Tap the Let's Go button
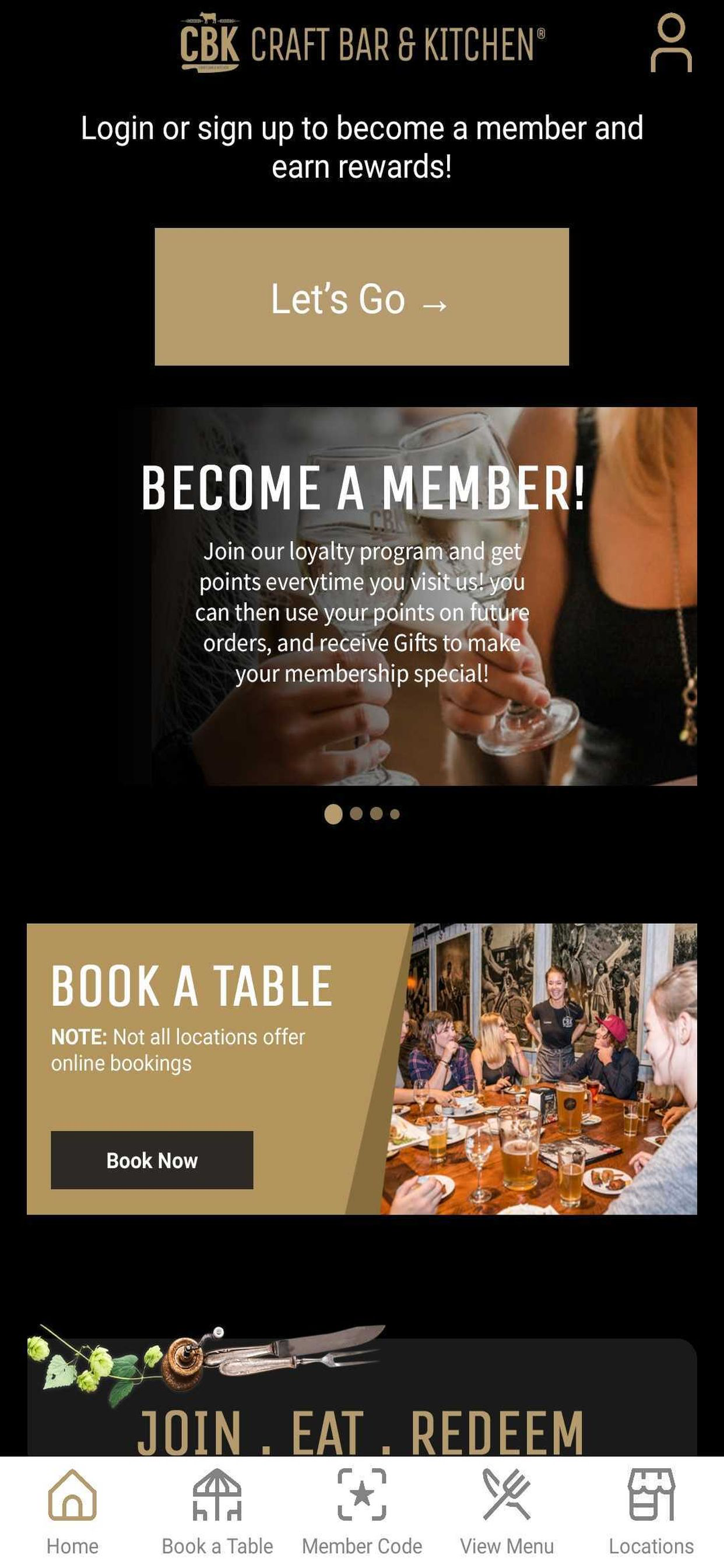Viewport: 724px width, 1568px height. (362, 297)
